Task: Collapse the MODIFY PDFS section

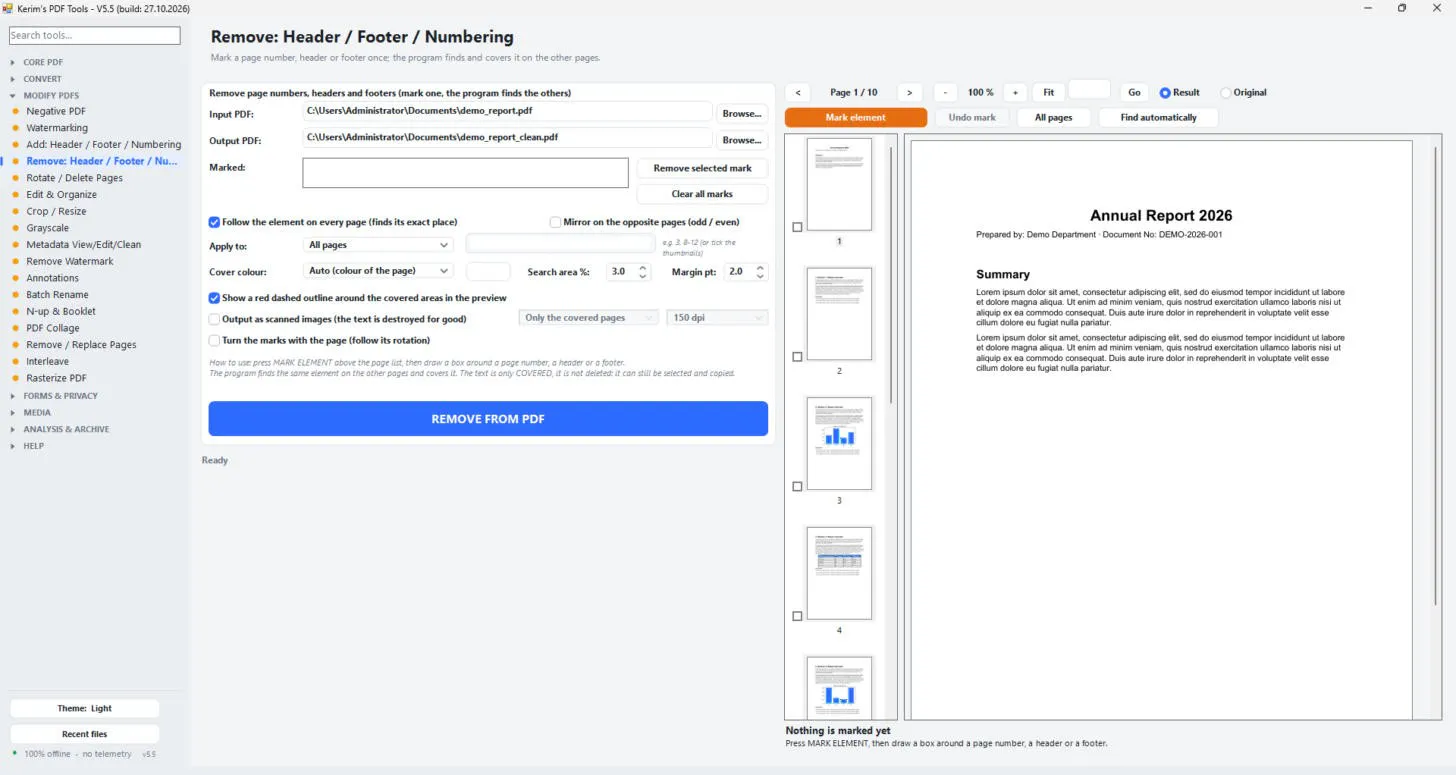Action: [50, 95]
